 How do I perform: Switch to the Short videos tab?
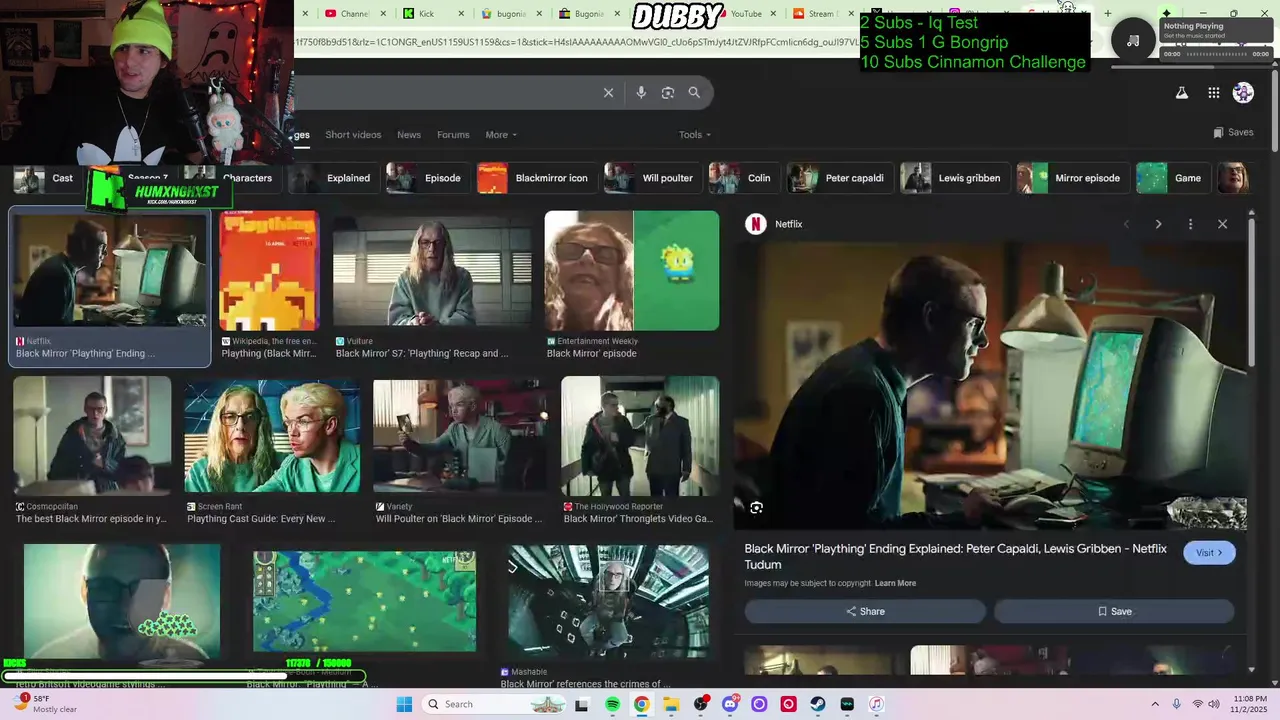(x=353, y=135)
